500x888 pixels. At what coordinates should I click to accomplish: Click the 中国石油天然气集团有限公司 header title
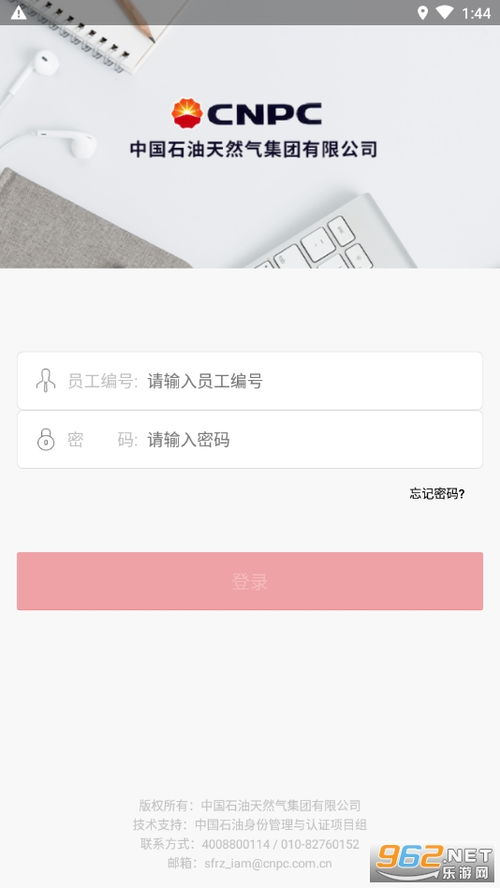[x=253, y=149]
